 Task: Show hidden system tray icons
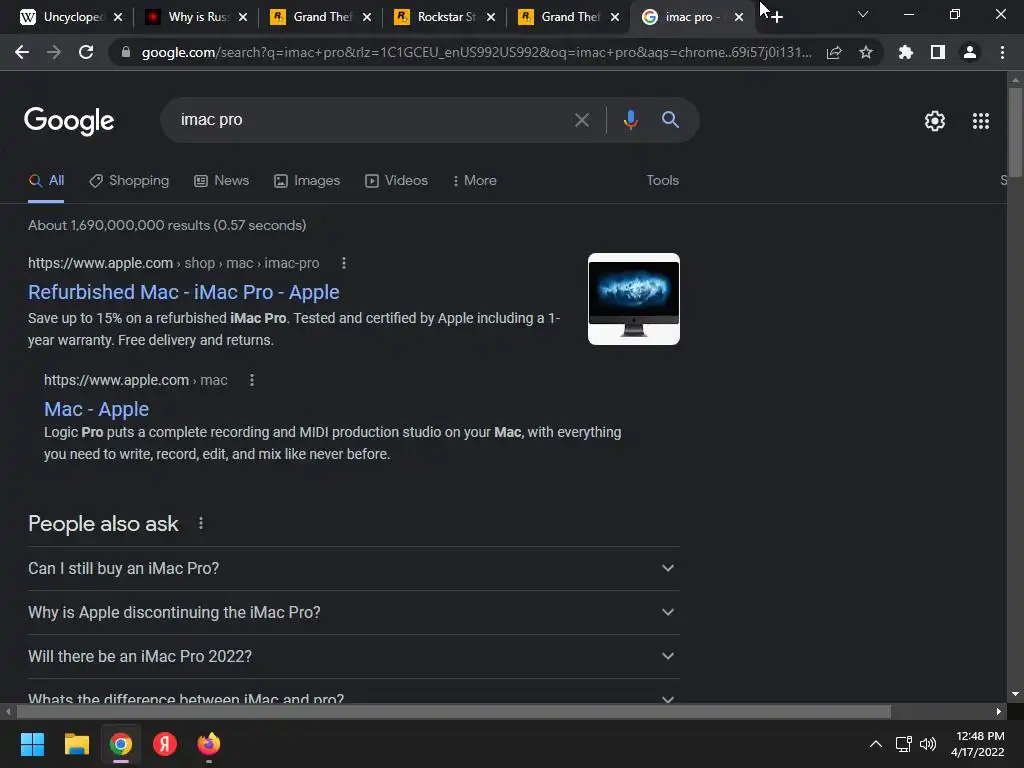tap(876, 744)
